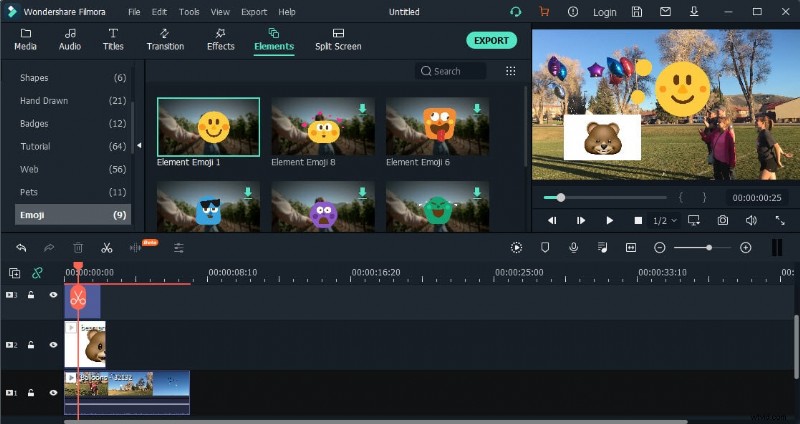Hide video track 1 with eye icon

pos(53,392)
